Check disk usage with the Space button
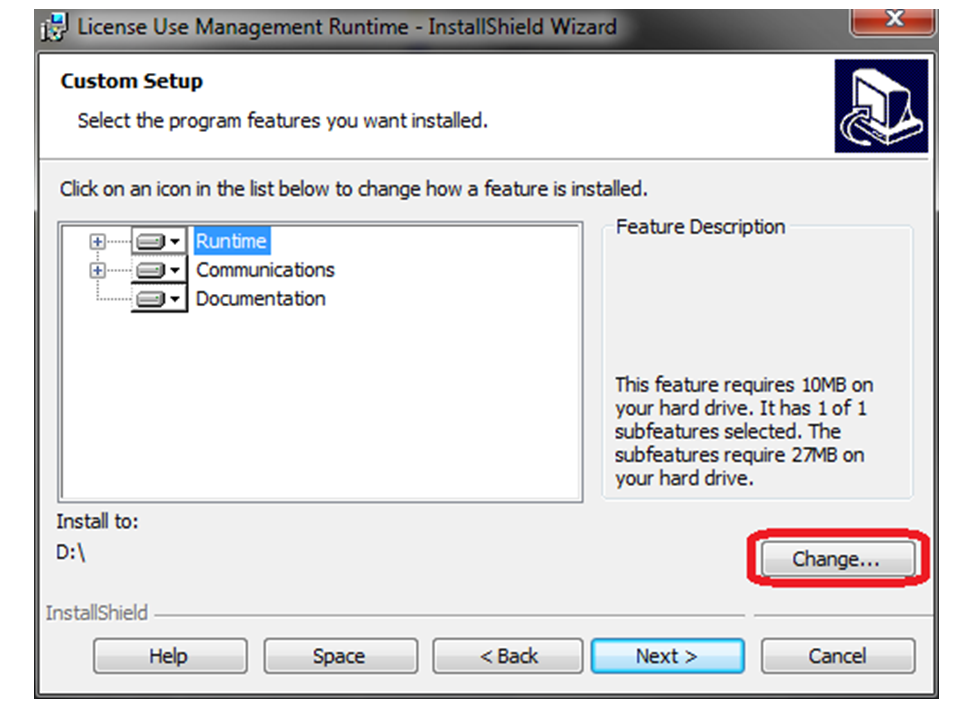The height and width of the screenshot is (720, 960). [x=340, y=656]
